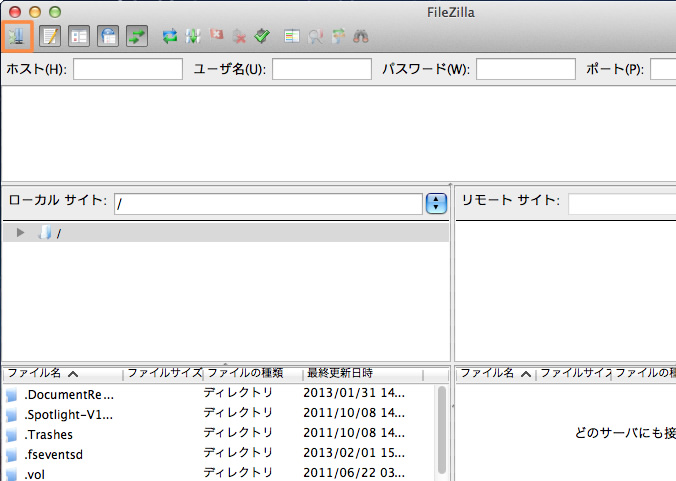Open the filename filters dialog icon
The image size is (676, 481).
292,36
